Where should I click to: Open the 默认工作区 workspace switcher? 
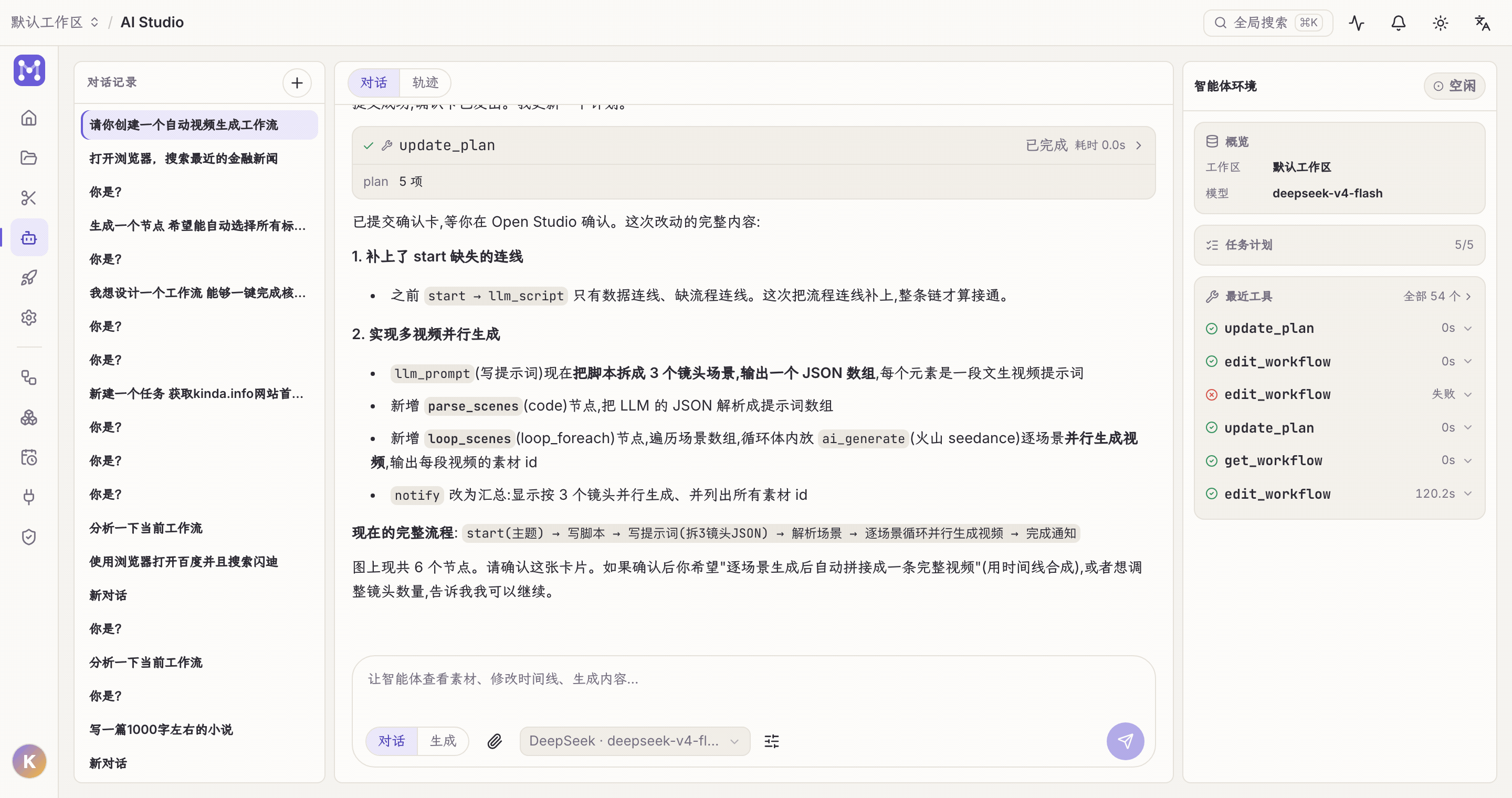(x=55, y=22)
